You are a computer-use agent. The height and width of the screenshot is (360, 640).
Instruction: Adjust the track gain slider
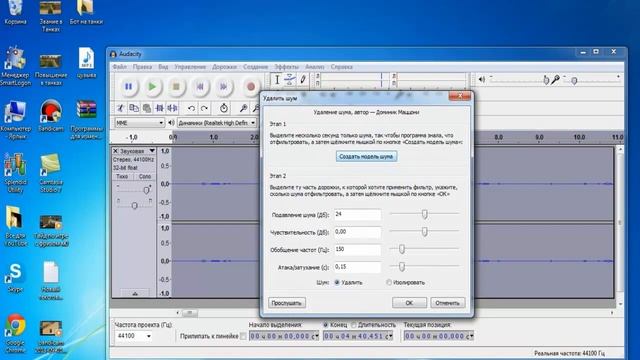tap(146, 190)
